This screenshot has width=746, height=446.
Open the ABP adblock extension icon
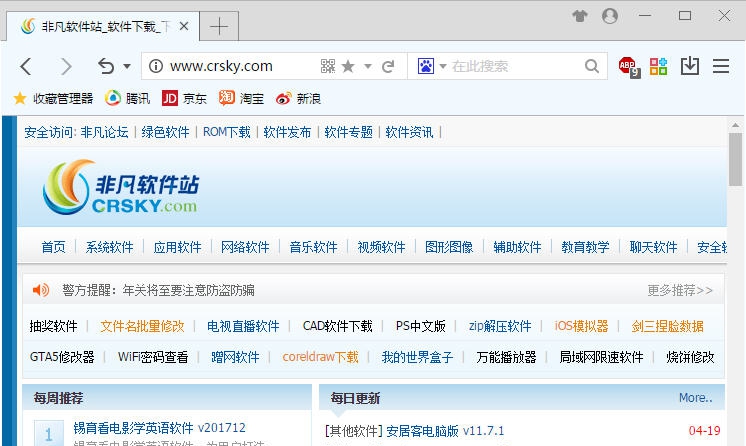(x=629, y=67)
